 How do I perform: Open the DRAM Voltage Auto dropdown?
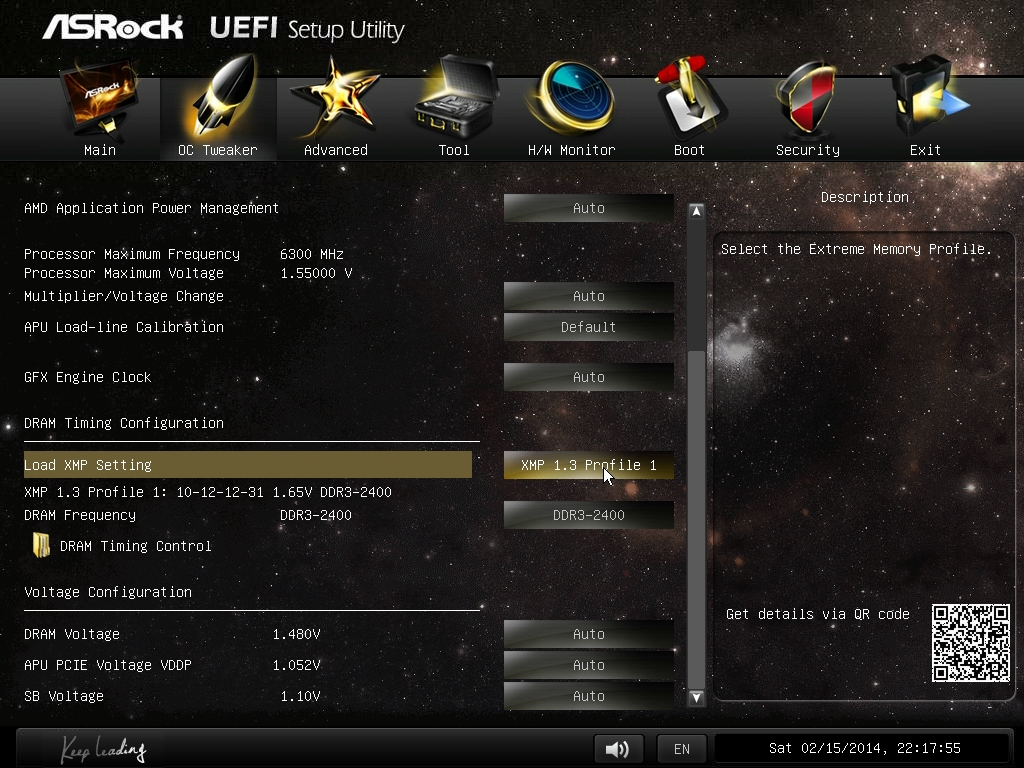click(588, 634)
